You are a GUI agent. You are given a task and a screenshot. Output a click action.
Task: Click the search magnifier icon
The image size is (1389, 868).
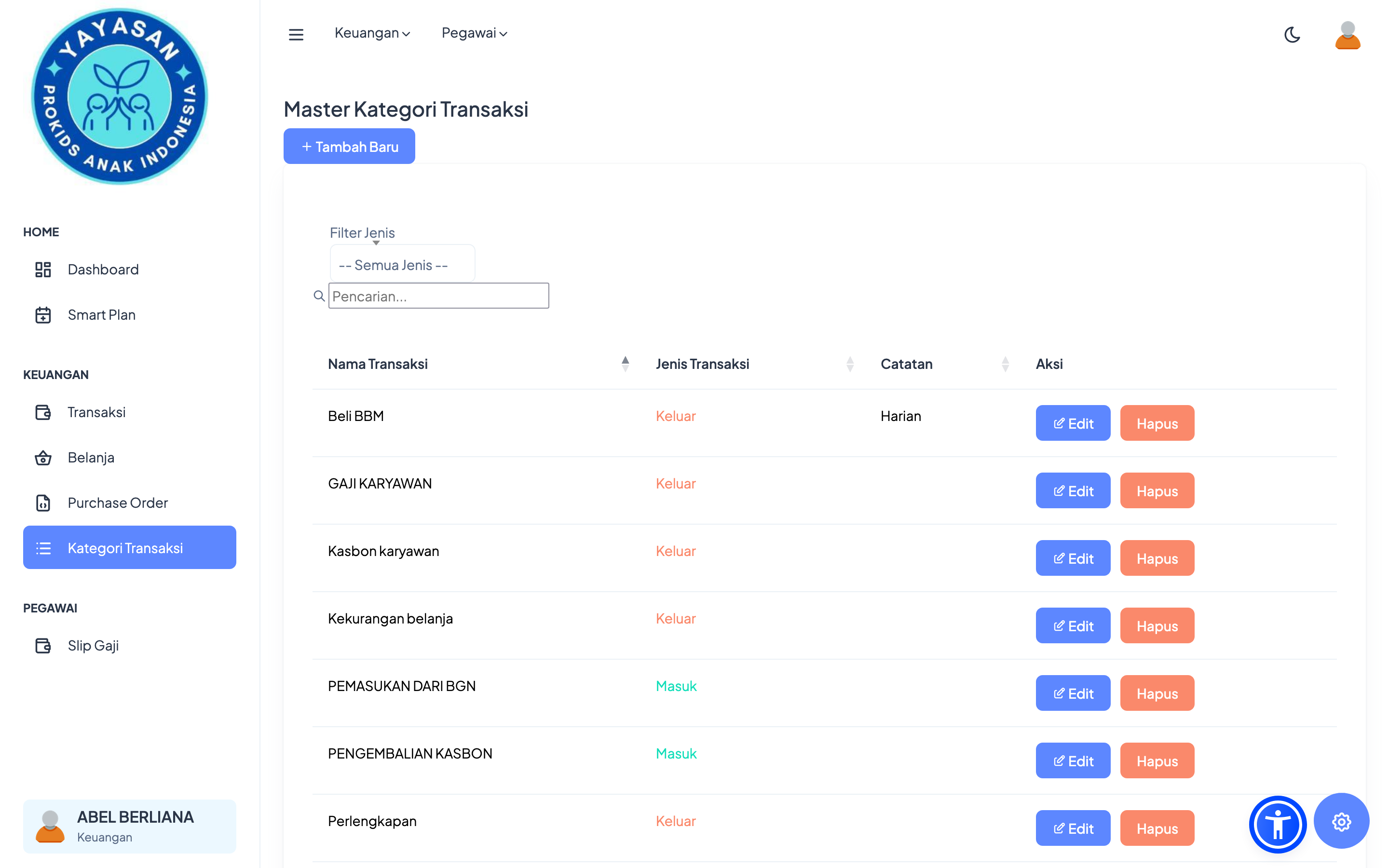[319, 296]
